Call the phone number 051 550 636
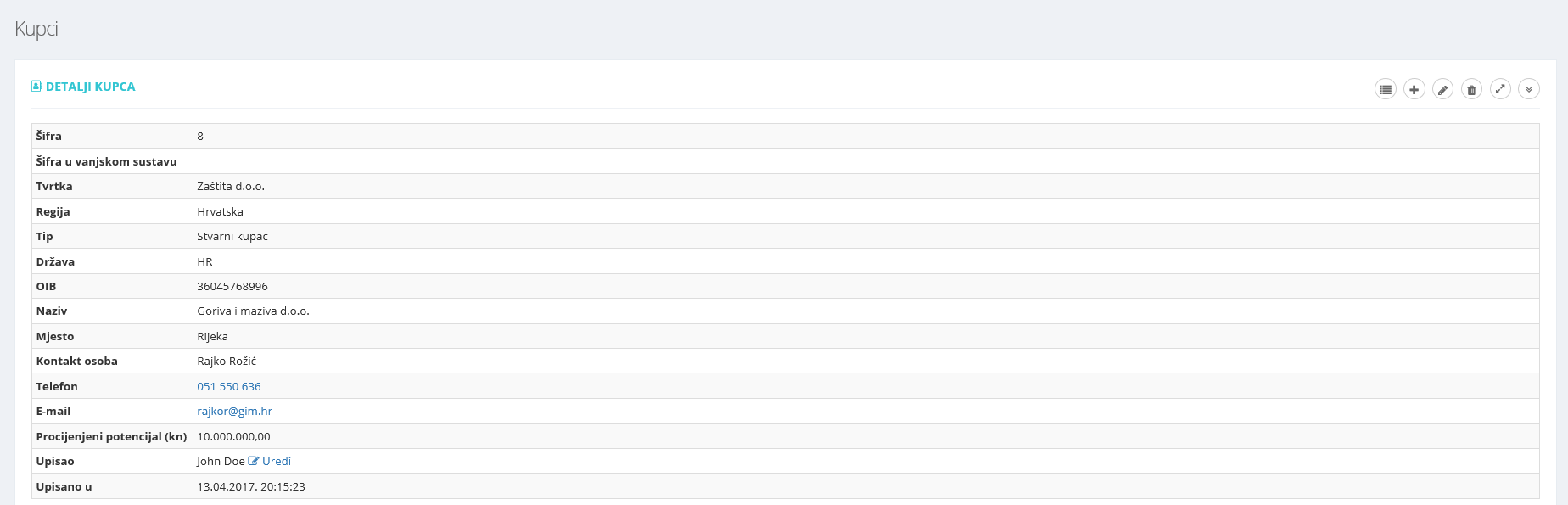 [x=229, y=386]
